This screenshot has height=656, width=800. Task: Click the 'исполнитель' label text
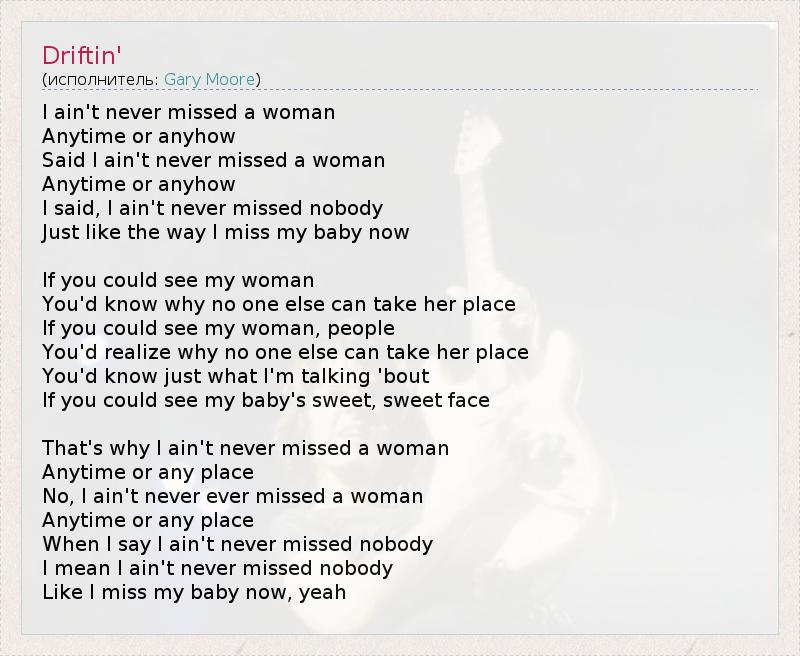(x=101, y=79)
